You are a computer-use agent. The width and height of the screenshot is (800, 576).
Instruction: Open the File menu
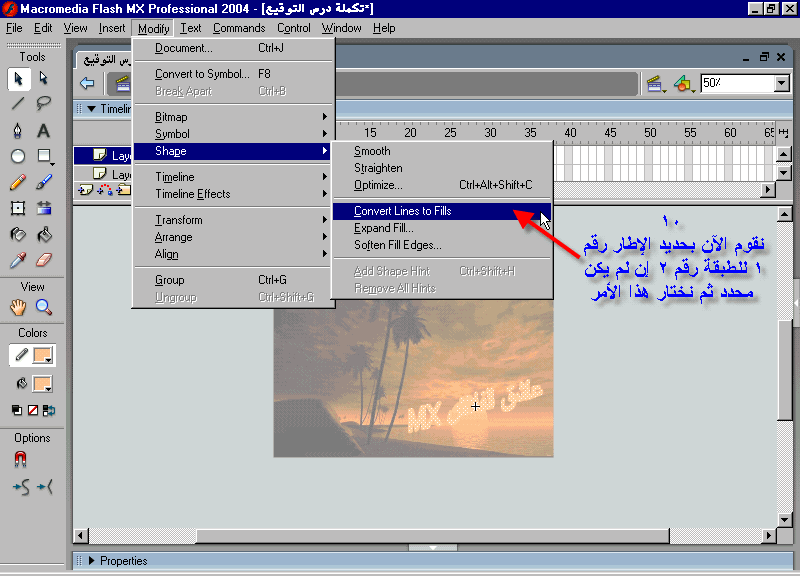14,28
